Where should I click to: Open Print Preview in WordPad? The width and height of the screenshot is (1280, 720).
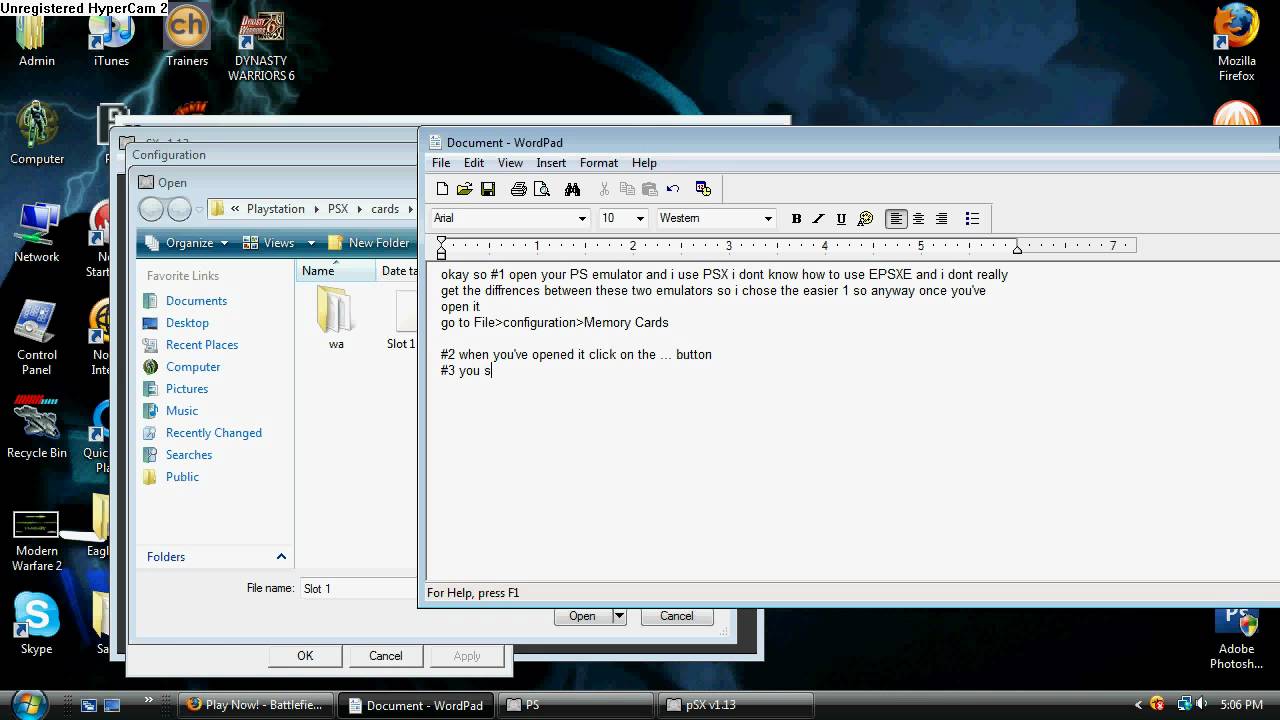pos(542,189)
